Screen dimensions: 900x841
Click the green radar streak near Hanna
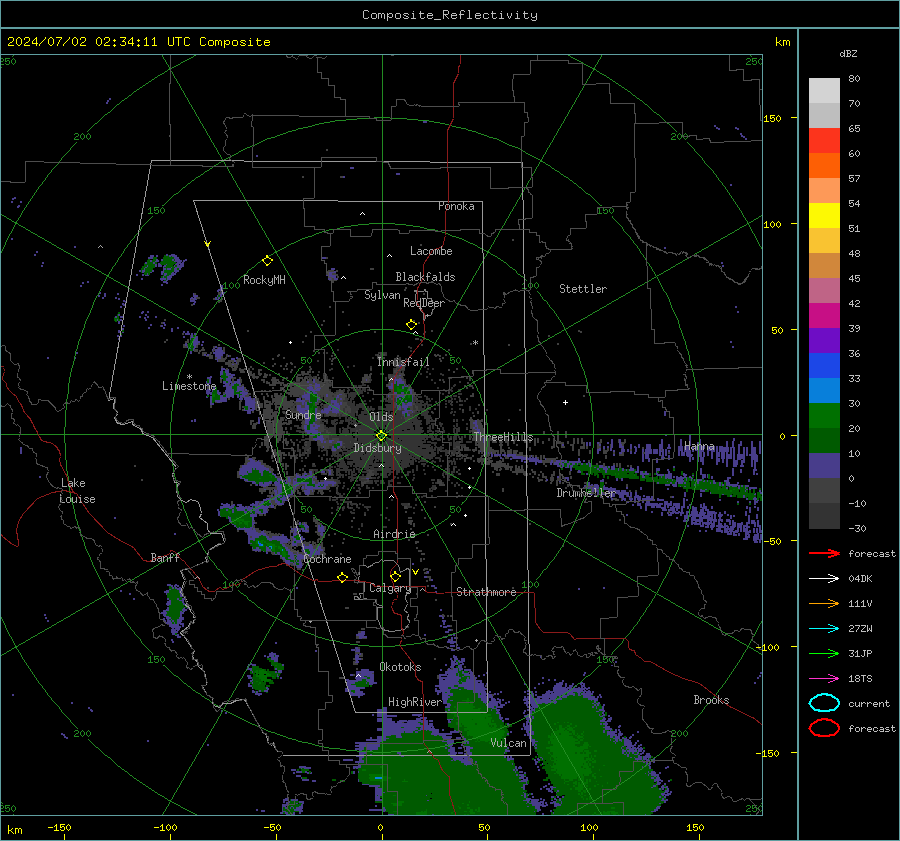coord(660,476)
